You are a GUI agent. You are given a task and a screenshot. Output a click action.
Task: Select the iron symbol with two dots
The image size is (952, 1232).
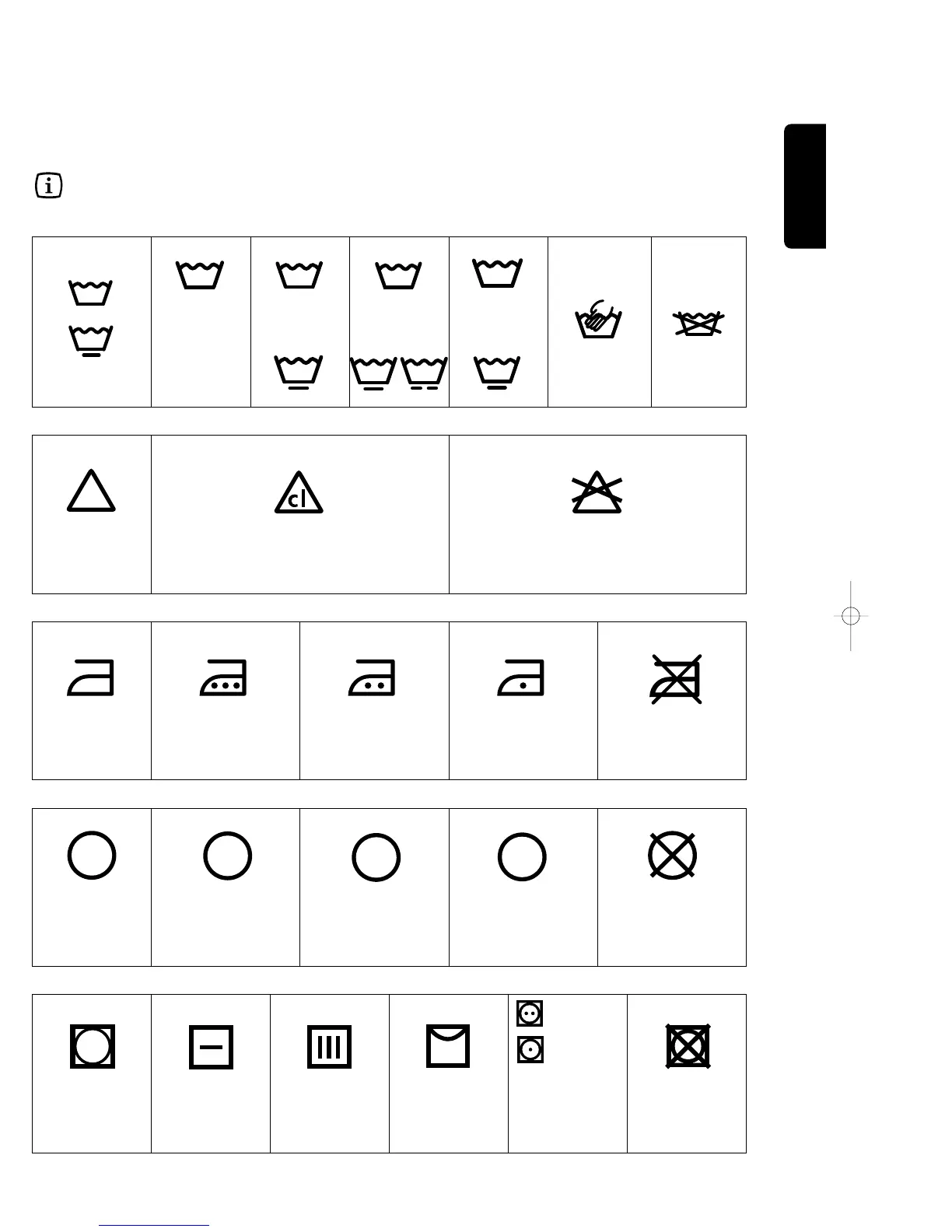click(x=373, y=677)
